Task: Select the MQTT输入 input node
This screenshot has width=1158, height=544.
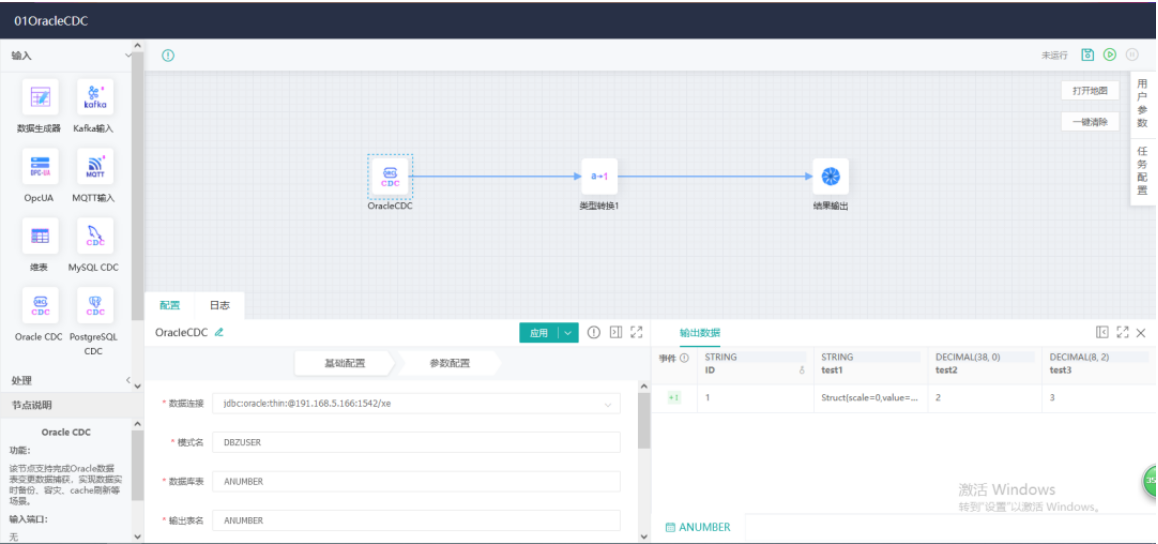Action: tap(95, 167)
